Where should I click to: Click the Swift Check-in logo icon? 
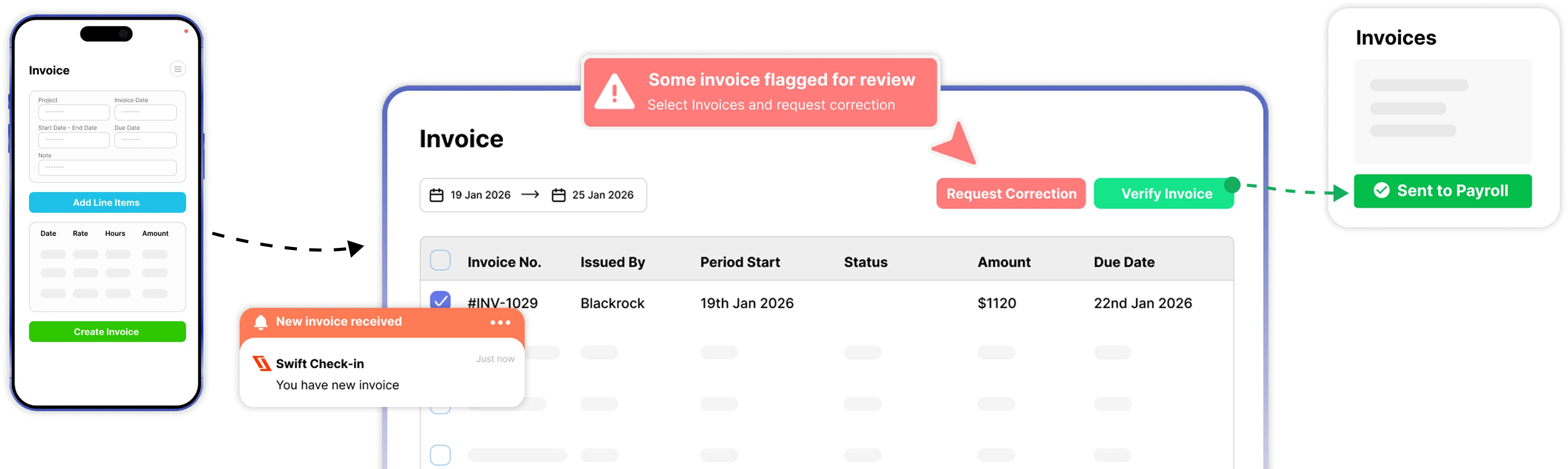(x=262, y=364)
